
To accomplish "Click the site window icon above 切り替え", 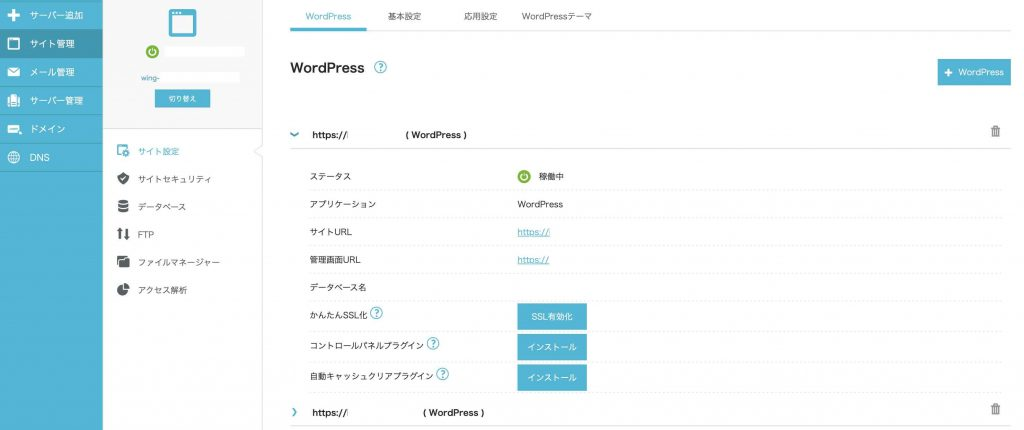I will [182, 23].
